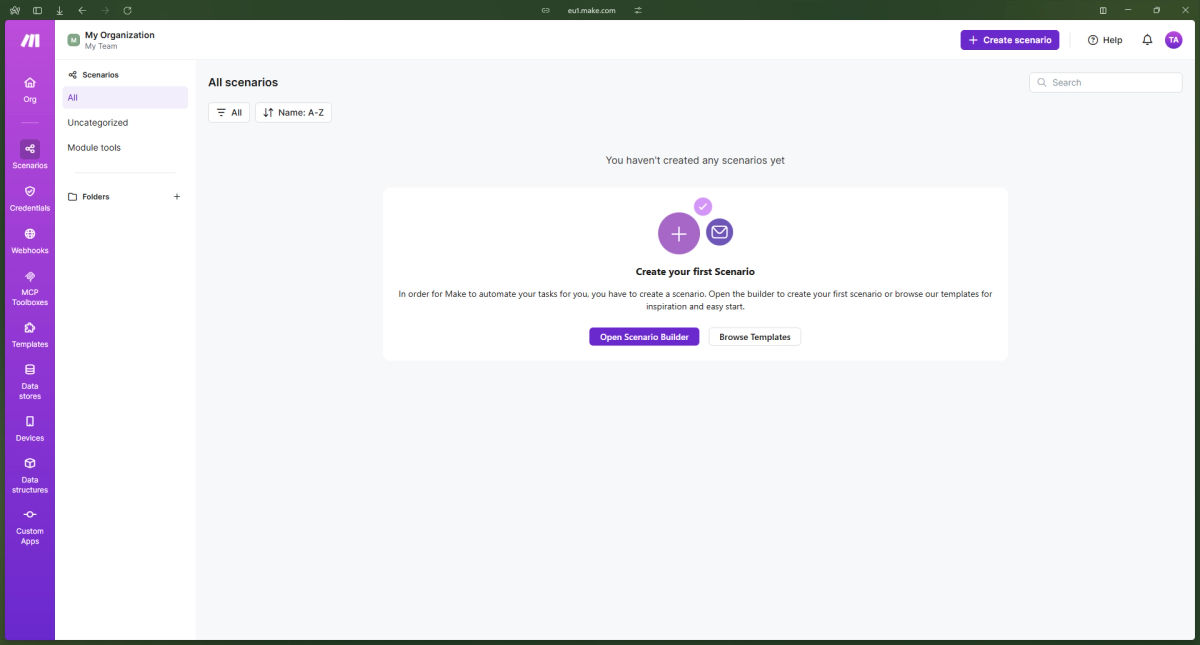Click the Make logo
The width and height of the screenshot is (1200, 645).
29,39
